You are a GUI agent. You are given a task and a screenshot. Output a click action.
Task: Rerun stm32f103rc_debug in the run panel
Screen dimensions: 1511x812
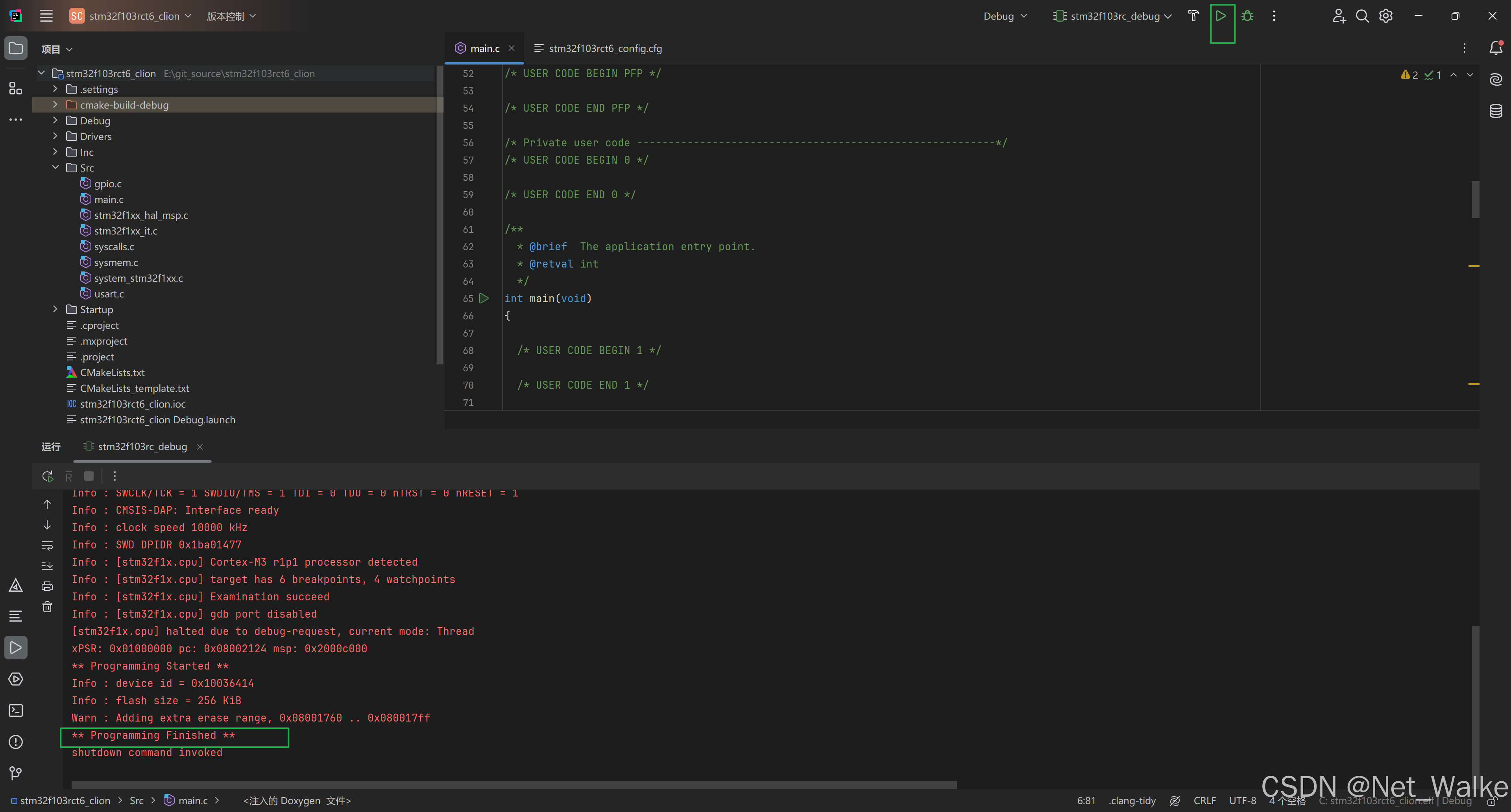(x=48, y=476)
